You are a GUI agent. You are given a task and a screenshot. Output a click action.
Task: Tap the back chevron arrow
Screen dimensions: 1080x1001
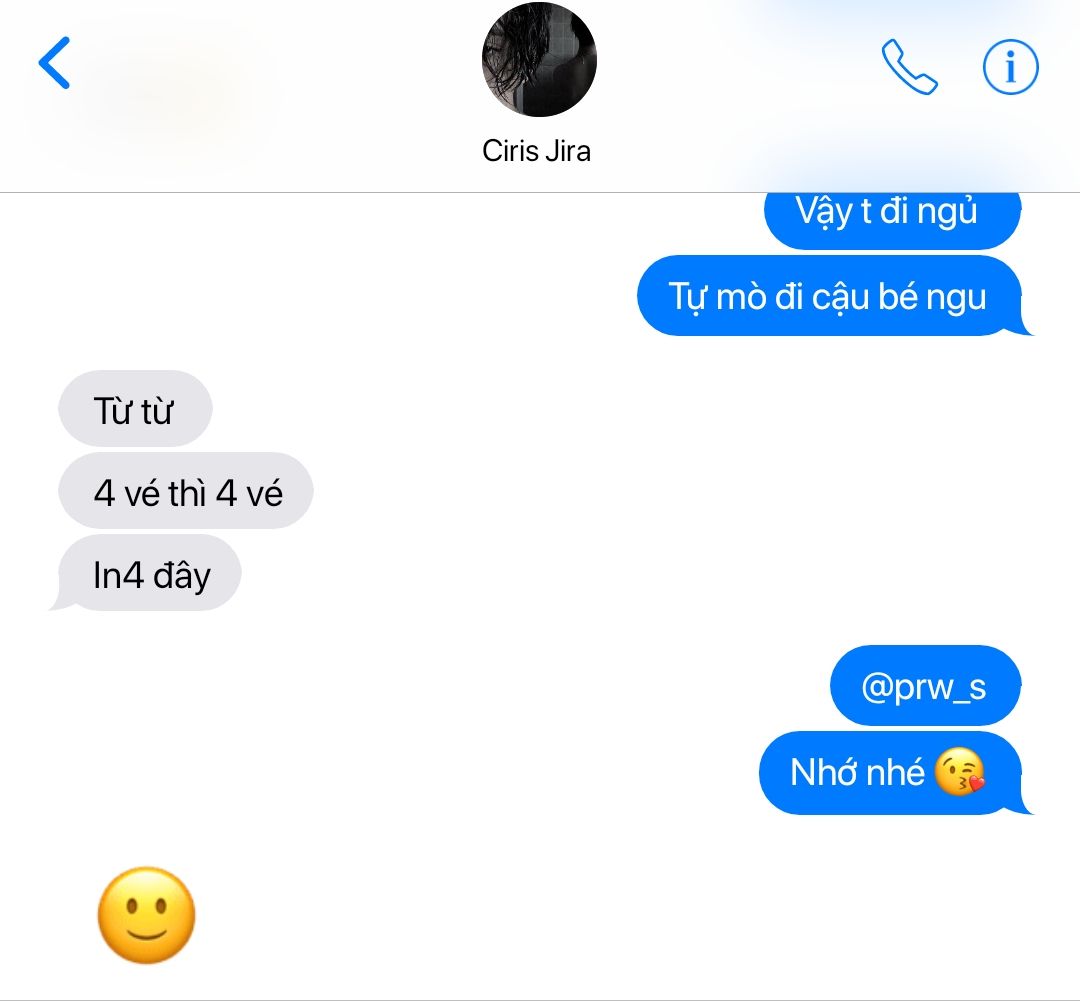(x=54, y=63)
